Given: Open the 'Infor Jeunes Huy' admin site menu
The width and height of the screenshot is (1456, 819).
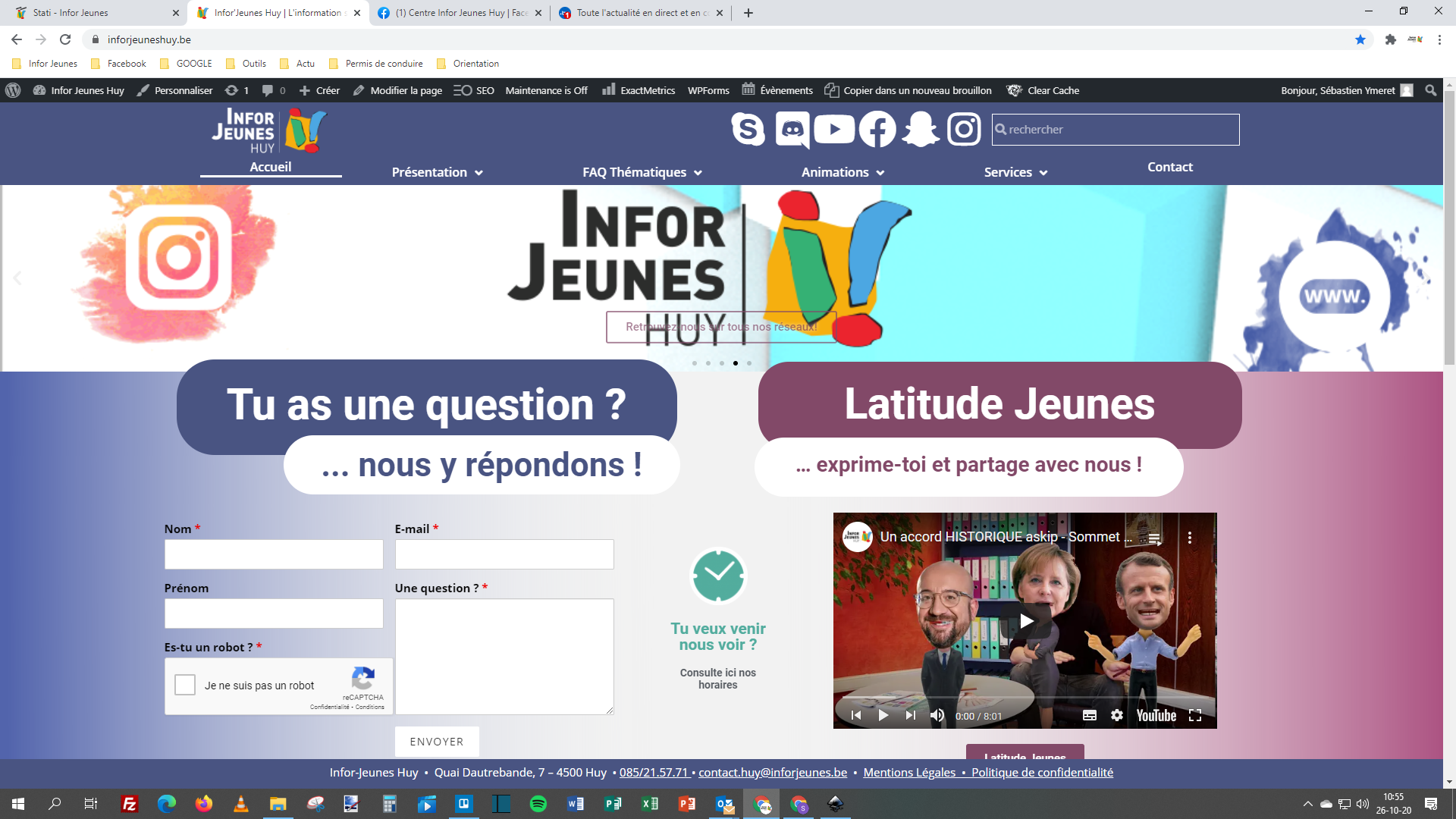Looking at the screenshot, I should coord(79,90).
